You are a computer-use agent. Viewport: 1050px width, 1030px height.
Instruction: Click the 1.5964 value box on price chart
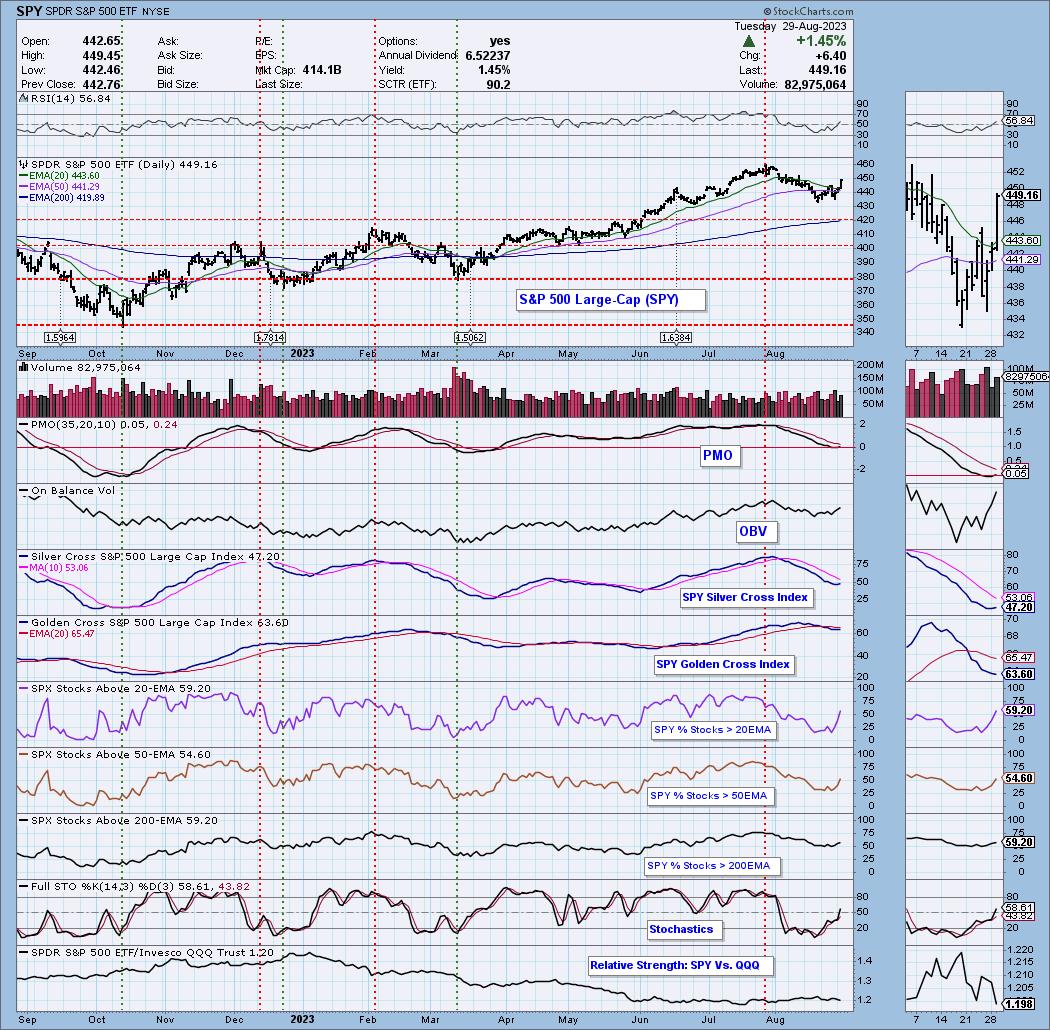(x=59, y=338)
